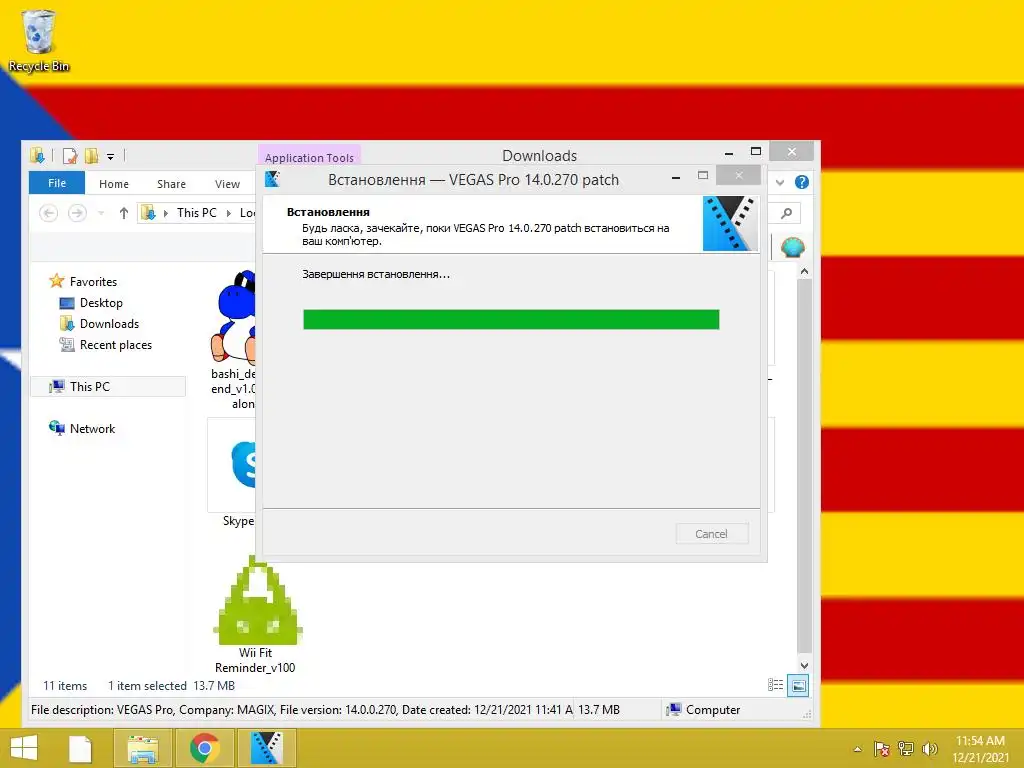Open File Explorer from the taskbar

142,748
